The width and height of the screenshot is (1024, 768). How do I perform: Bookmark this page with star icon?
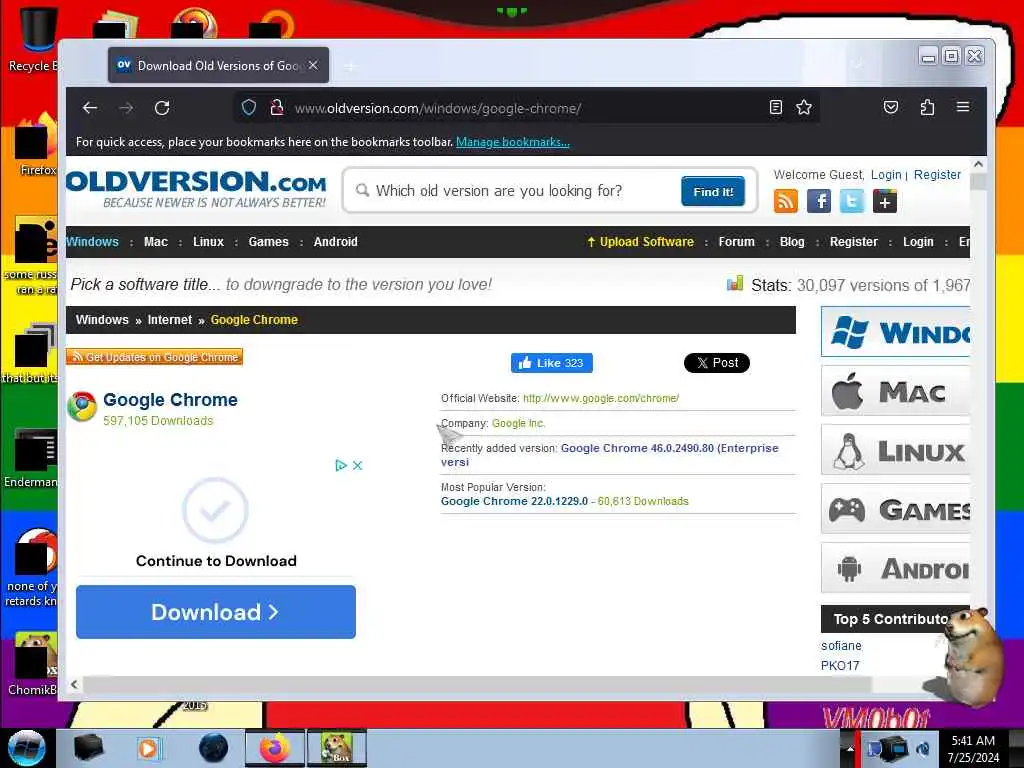pyautogui.click(x=804, y=108)
